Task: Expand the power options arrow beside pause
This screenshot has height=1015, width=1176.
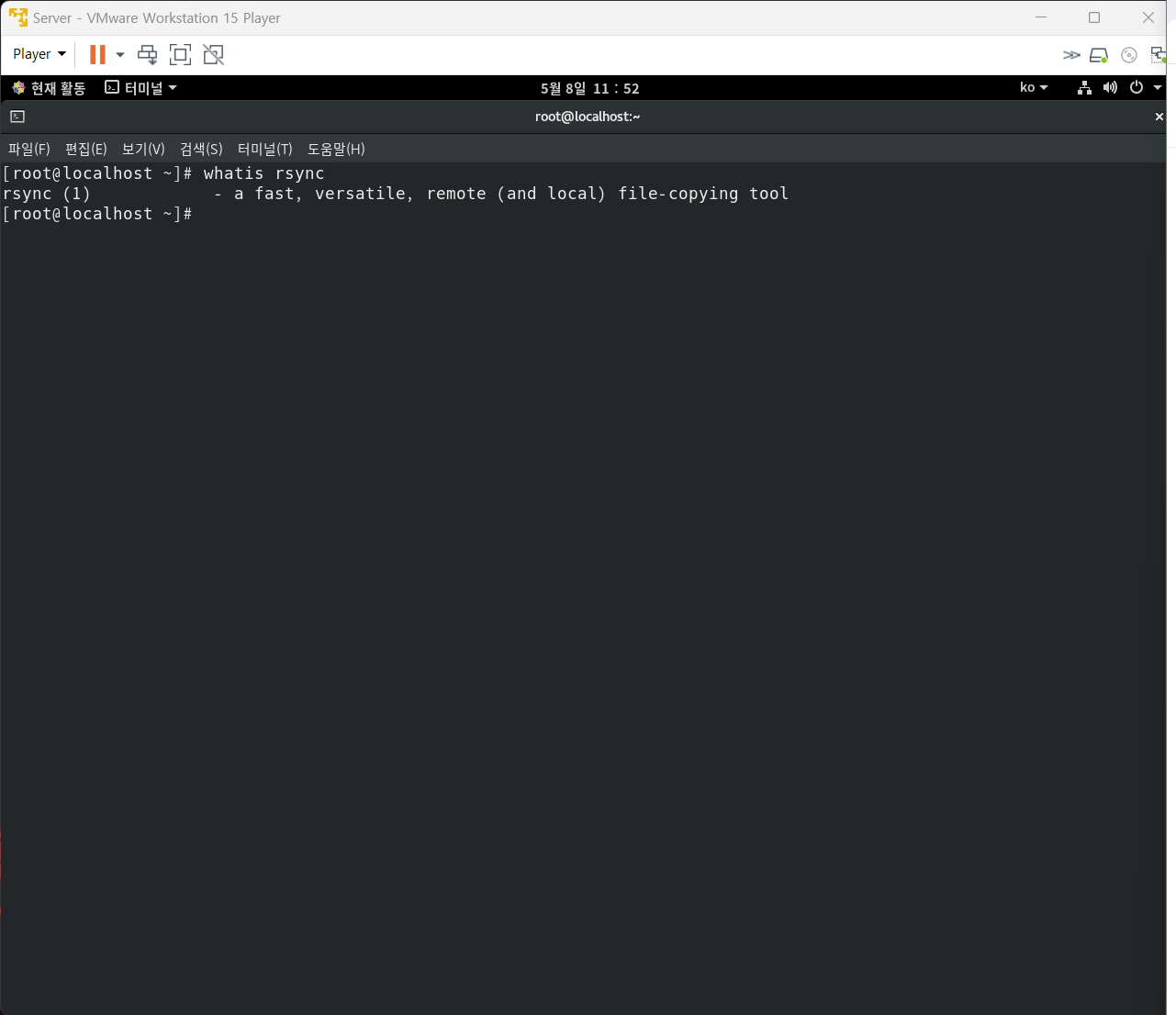Action: [x=120, y=55]
